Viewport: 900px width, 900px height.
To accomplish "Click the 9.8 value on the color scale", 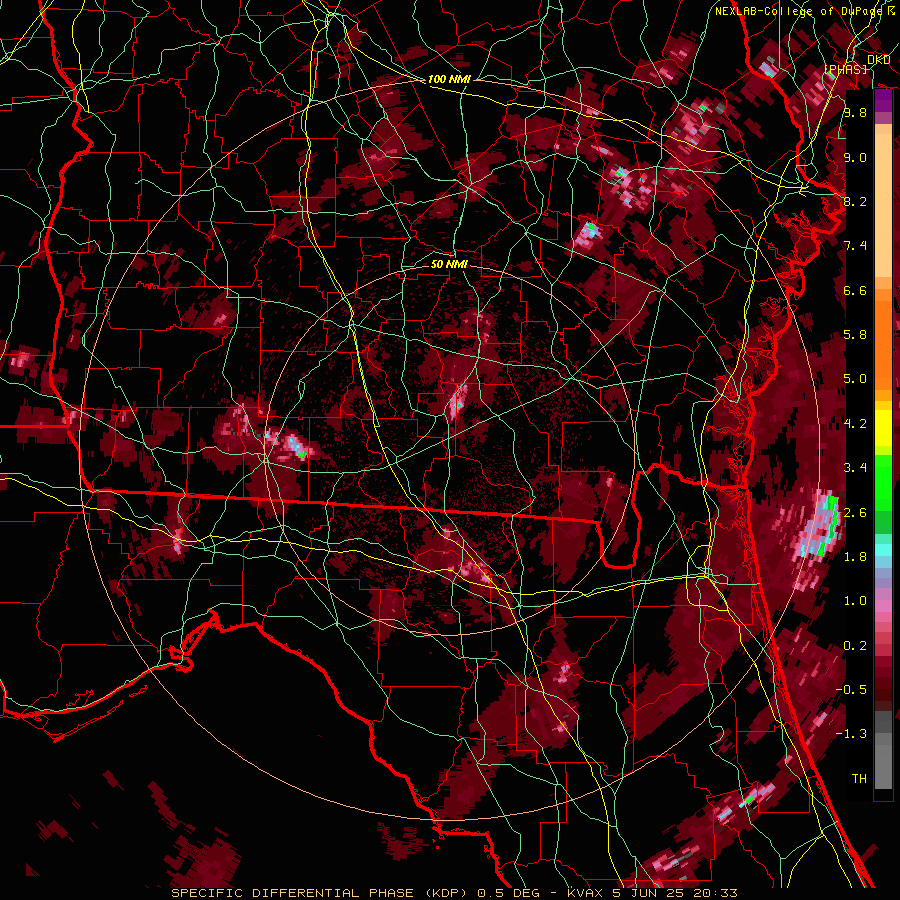I will pyautogui.click(x=855, y=112).
